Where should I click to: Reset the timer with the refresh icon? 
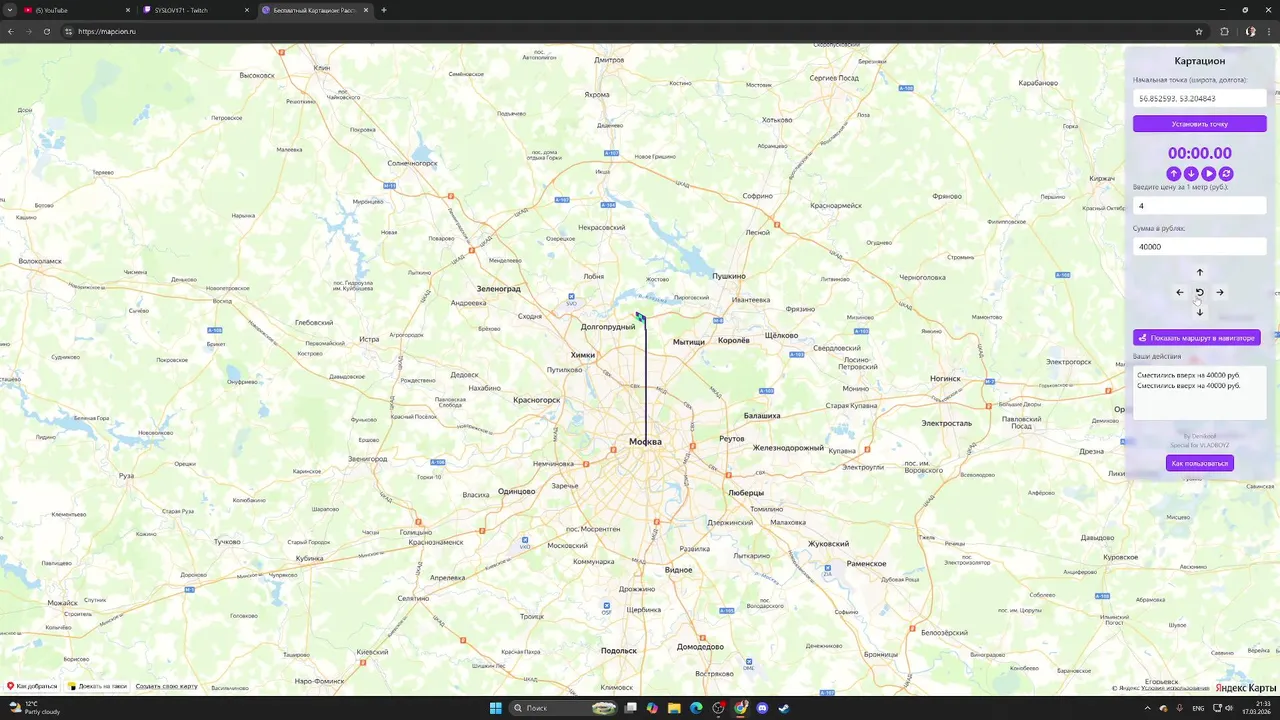pyautogui.click(x=1226, y=174)
